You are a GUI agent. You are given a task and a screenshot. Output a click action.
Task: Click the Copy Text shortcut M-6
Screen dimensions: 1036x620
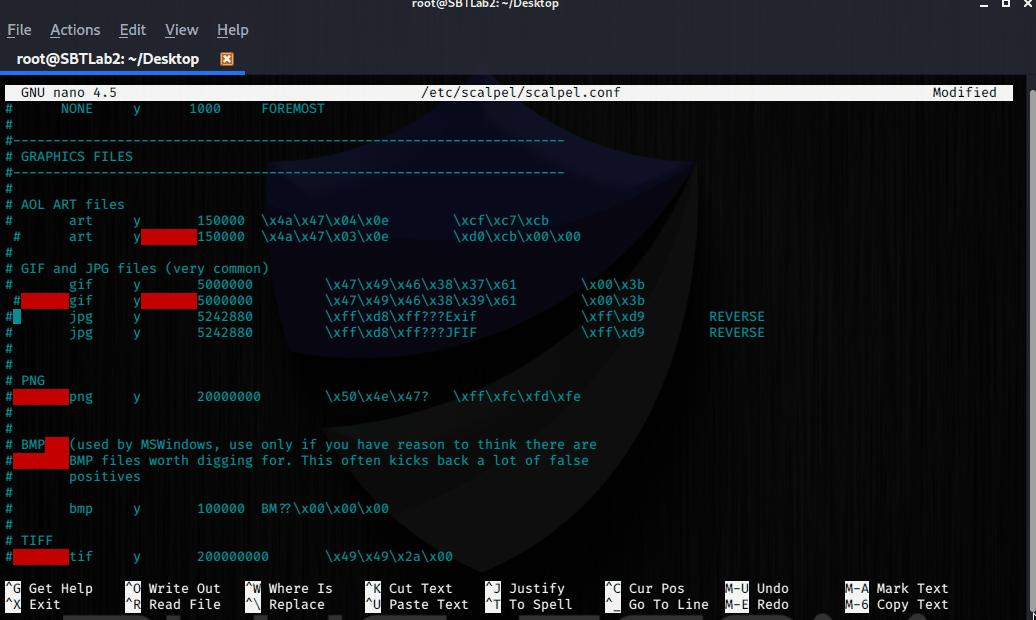point(897,604)
